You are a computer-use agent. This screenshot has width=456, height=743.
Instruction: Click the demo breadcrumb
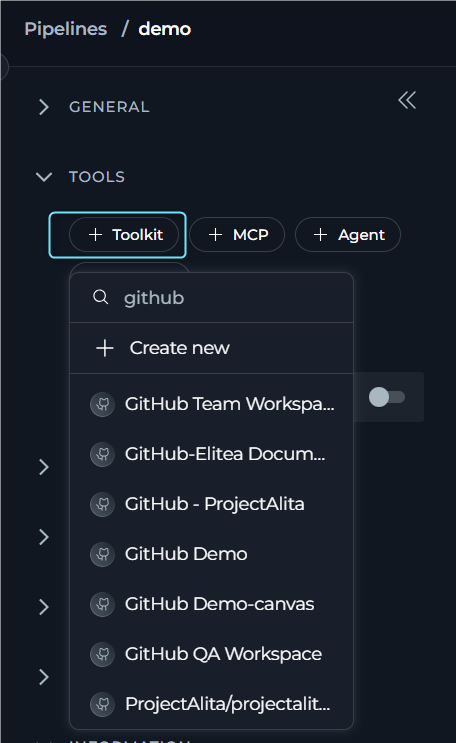tap(164, 29)
